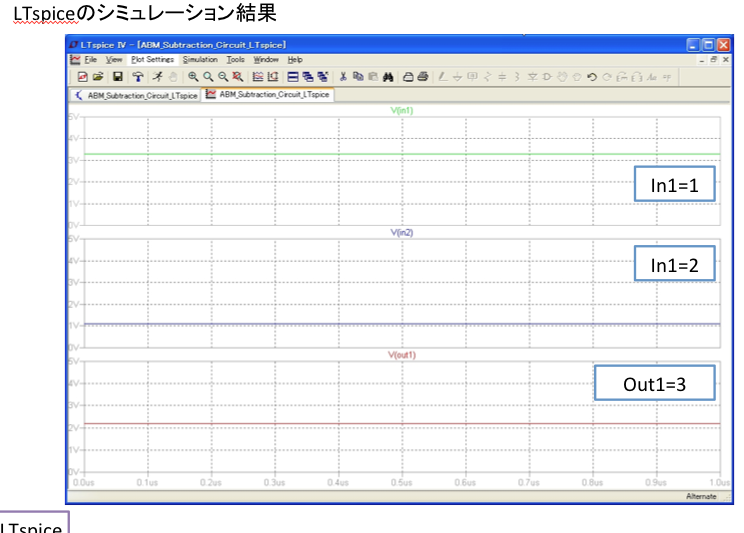Click the Autorange plot icon
The height and width of the screenshot is (533, 744).
(x=273, y=76)
